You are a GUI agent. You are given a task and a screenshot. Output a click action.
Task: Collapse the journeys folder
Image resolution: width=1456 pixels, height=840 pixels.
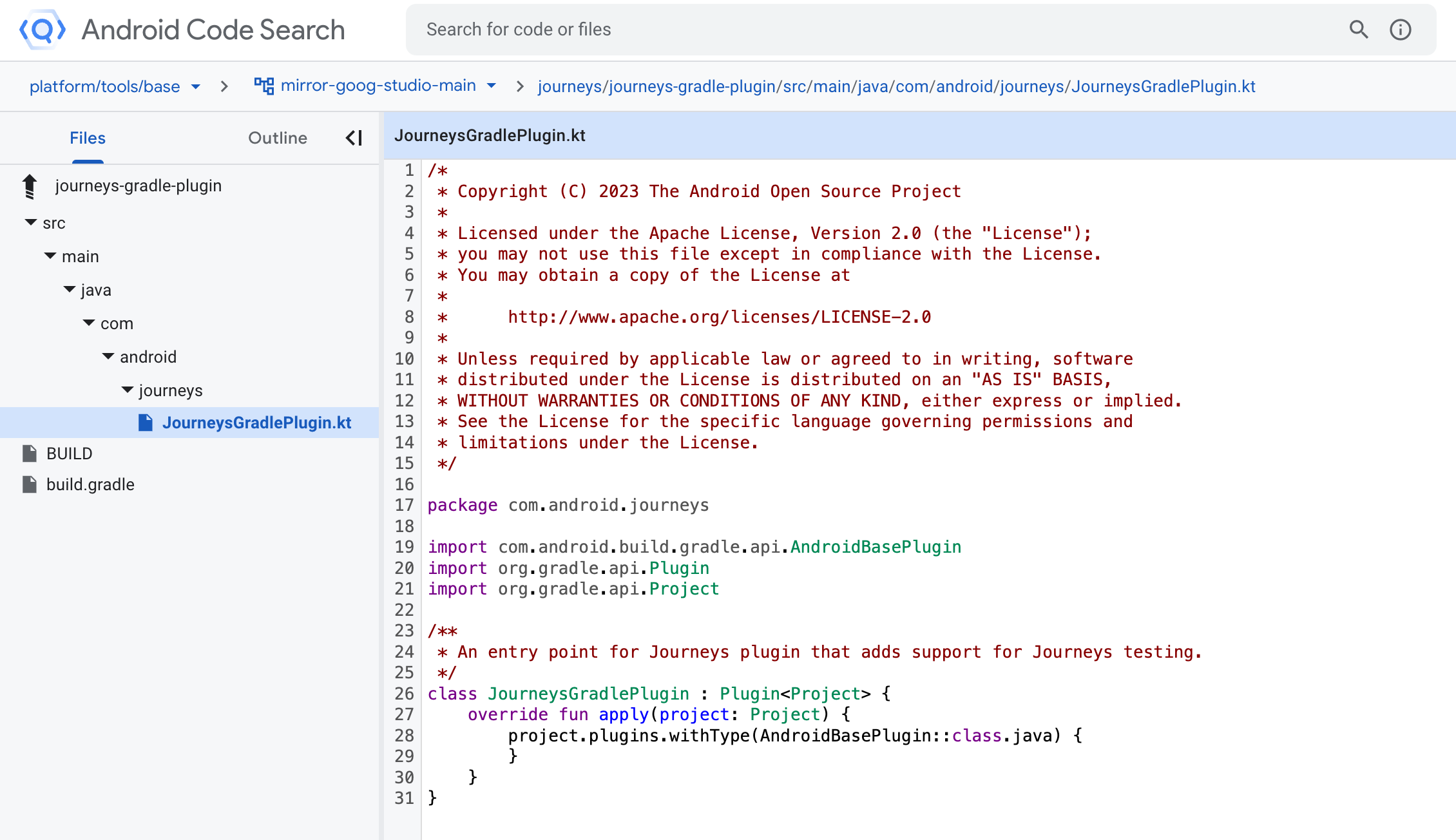(128, 390)
